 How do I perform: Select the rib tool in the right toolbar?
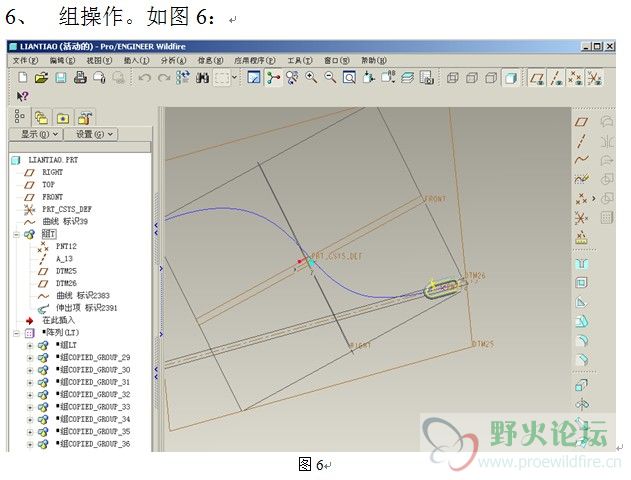(x=582, y=302)
